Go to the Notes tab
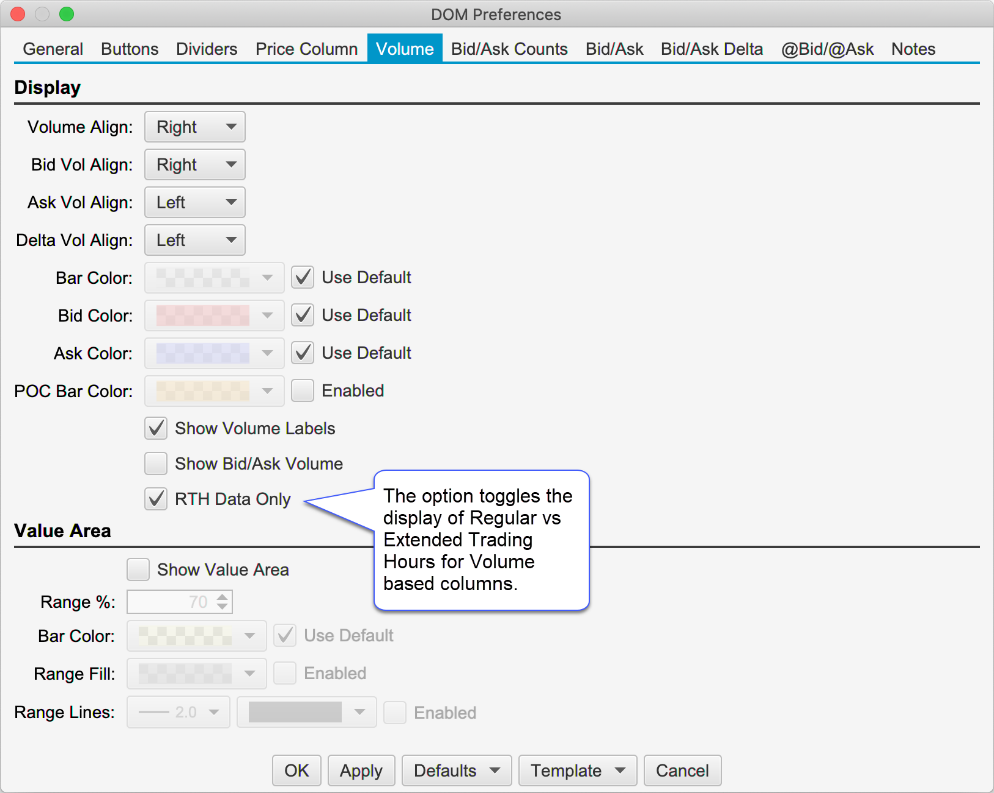994x793 pixels. pyautogui.click(x=912, y=49)
